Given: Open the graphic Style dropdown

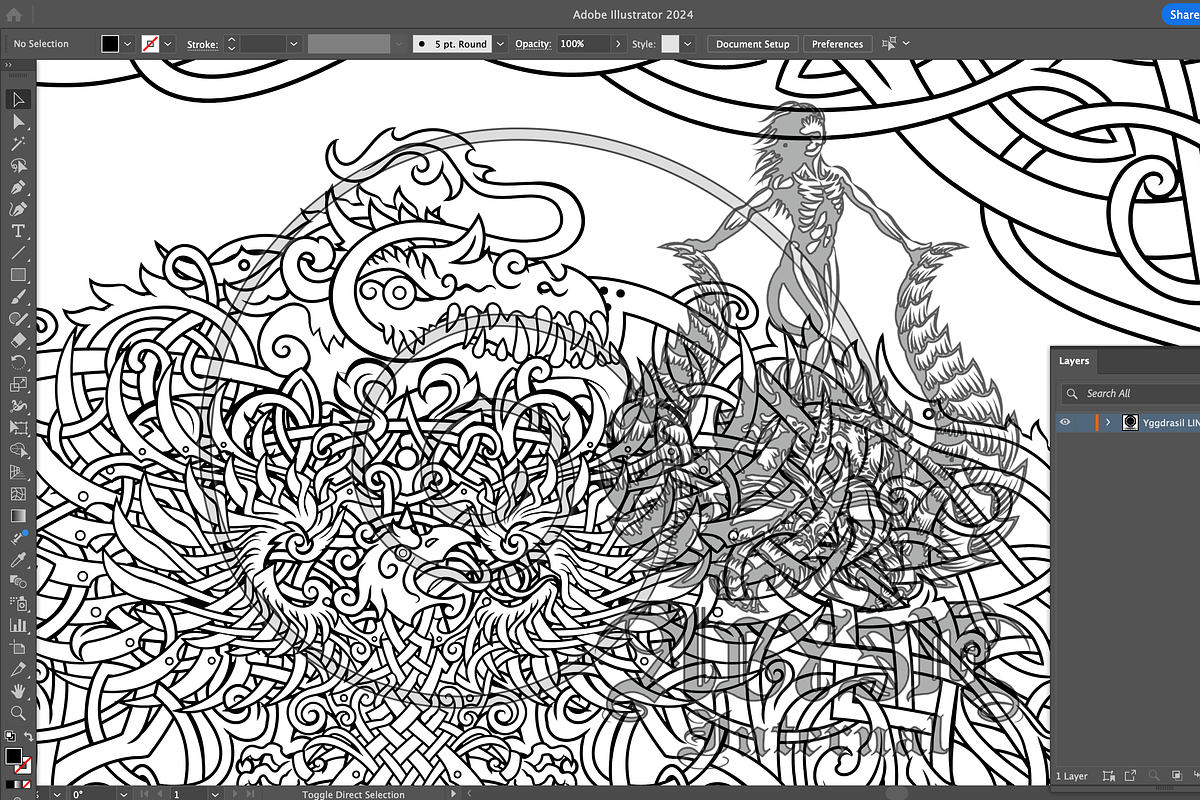Looking at the screenshot, I should [688, 44].
